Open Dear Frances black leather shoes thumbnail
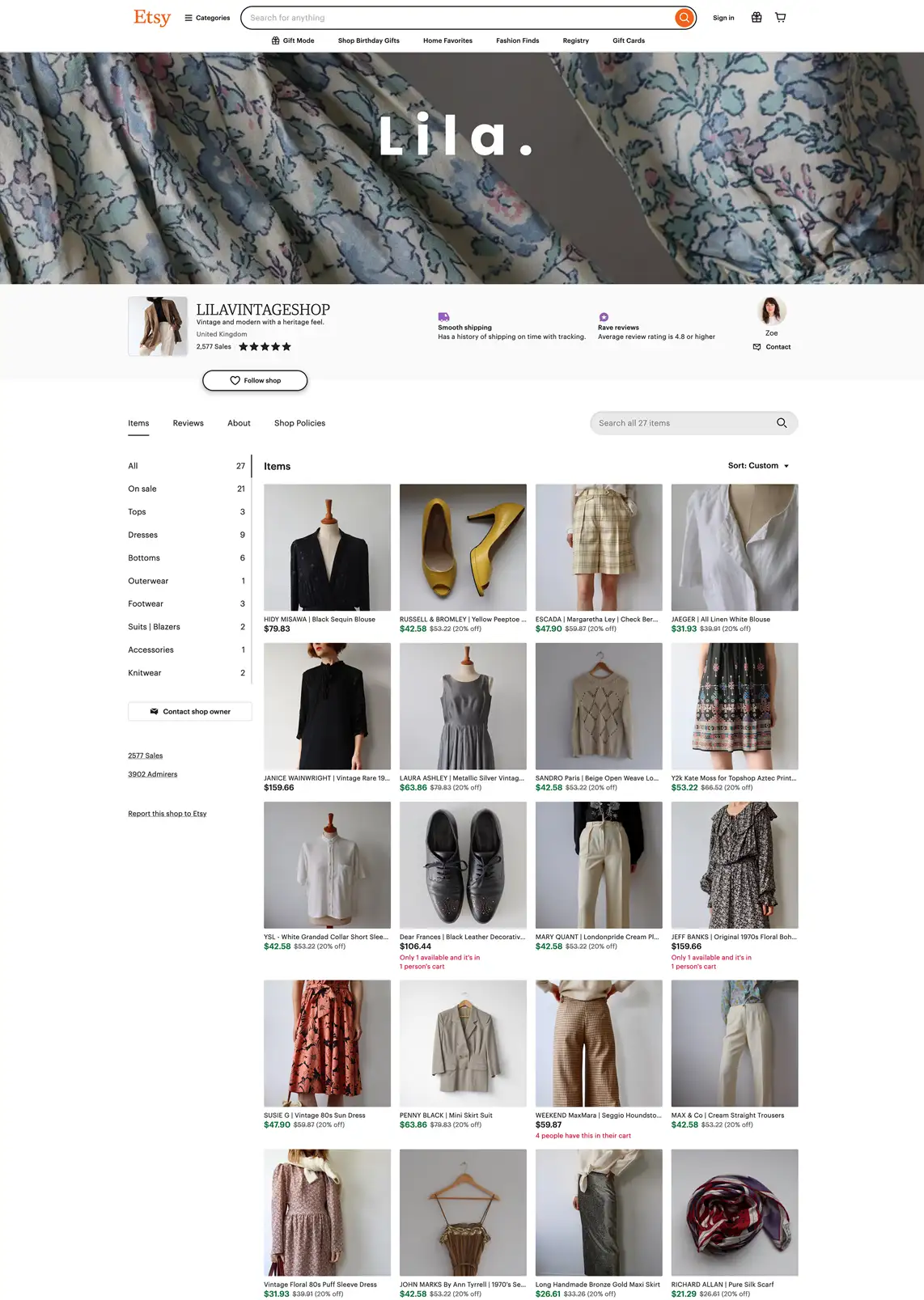 pyautogui.click(x=463, y=865)
